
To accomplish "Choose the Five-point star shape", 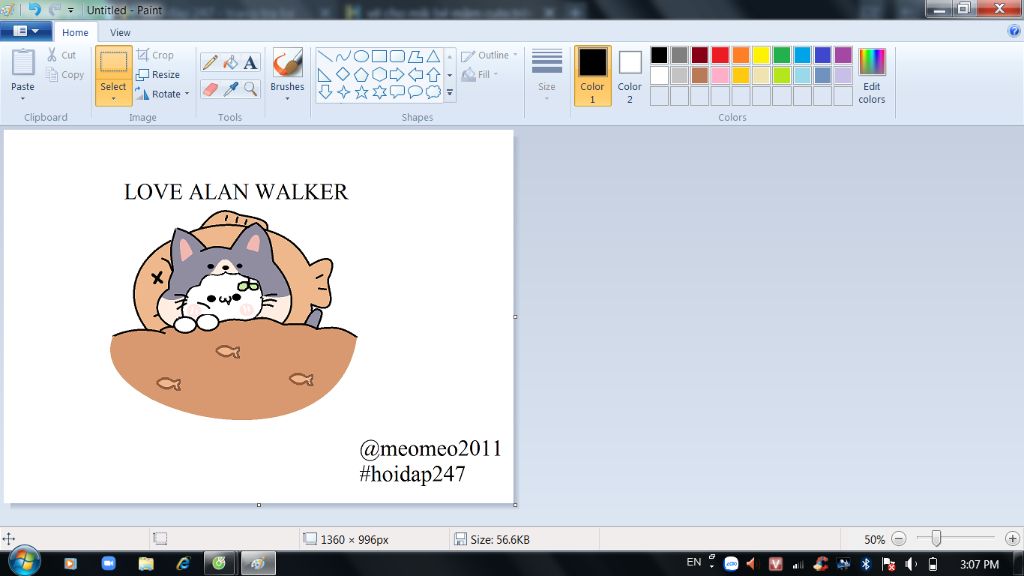I will click(x=361, y=93).
